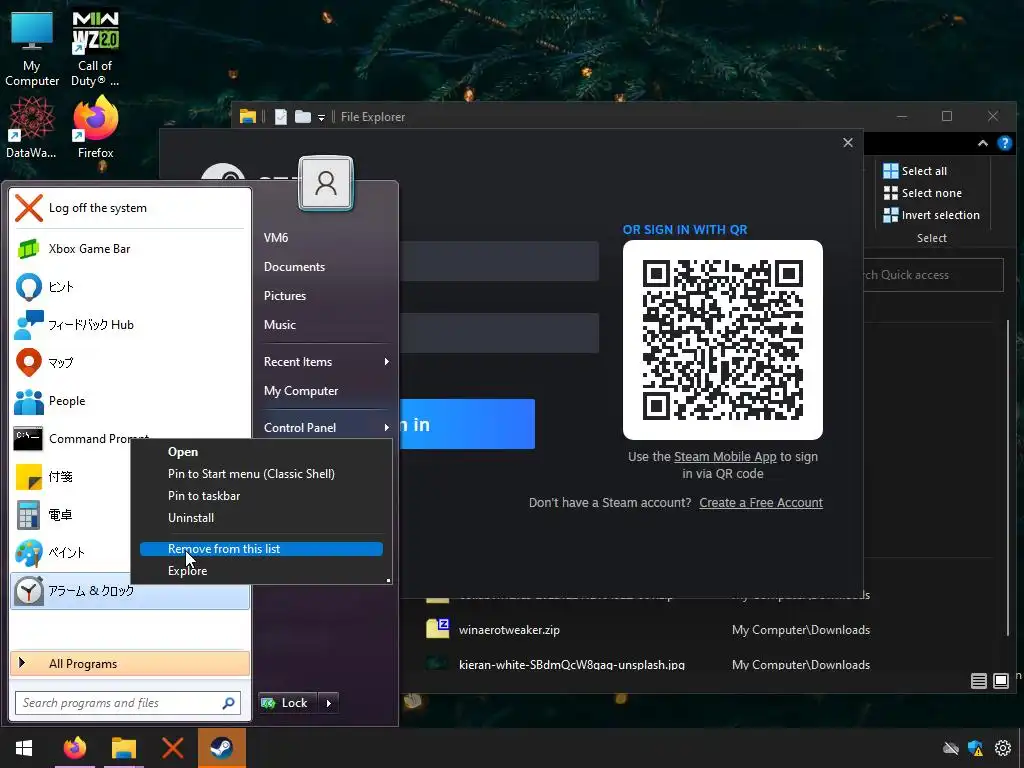
Task: Open Xbox Game Bar from start menu
Action: tap(130, 249)
